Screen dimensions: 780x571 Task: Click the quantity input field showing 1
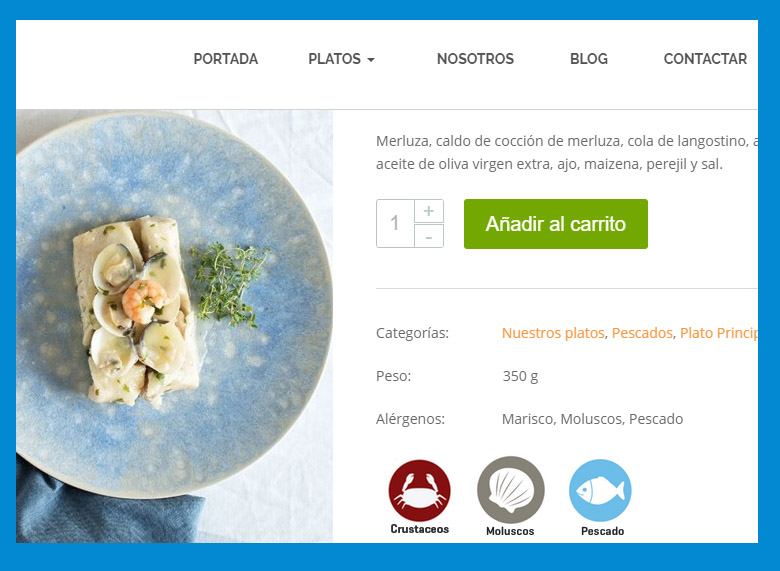pos(395,223)
